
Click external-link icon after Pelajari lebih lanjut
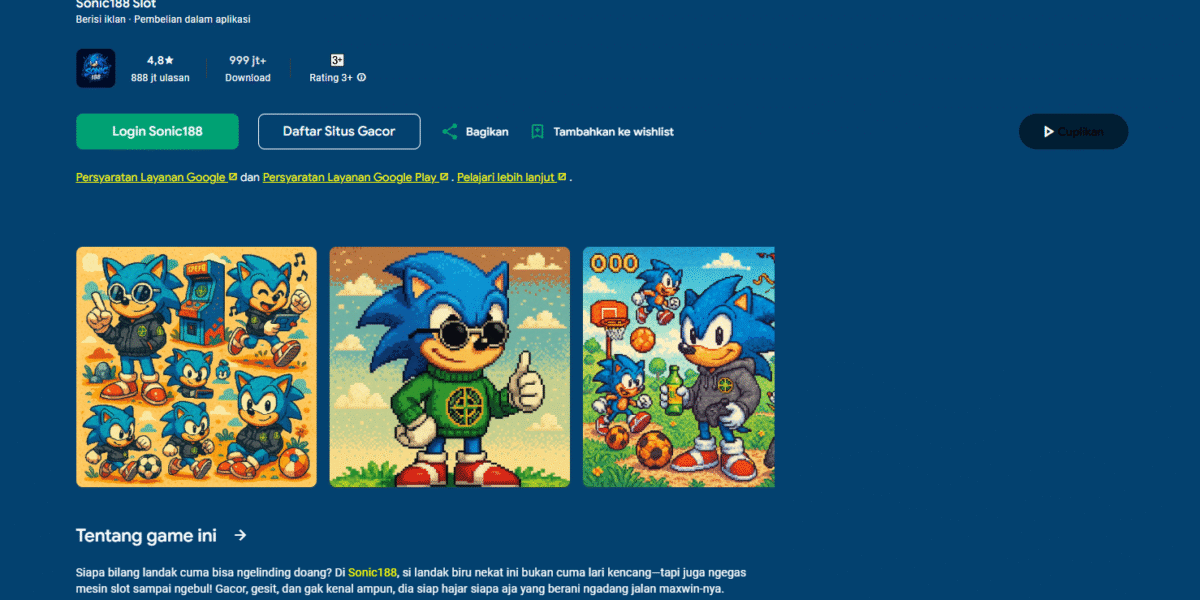[x=562, y=177]
